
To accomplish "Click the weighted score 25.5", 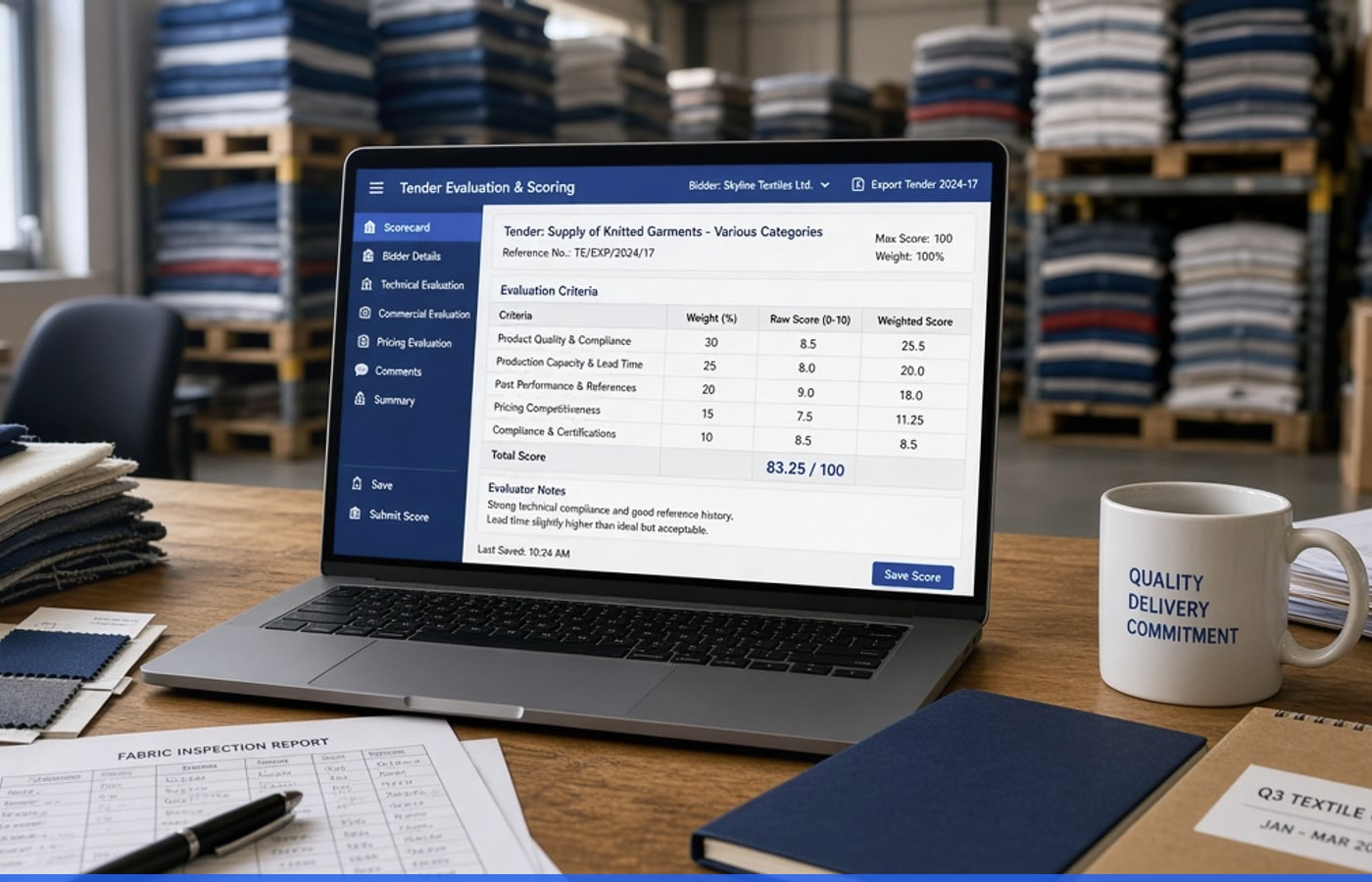I will coord(913,346).
